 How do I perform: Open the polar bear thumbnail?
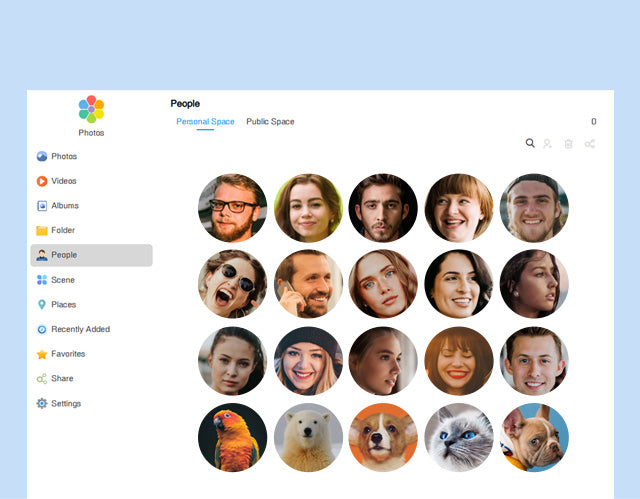pyautogui.click(x=308, y=437)
